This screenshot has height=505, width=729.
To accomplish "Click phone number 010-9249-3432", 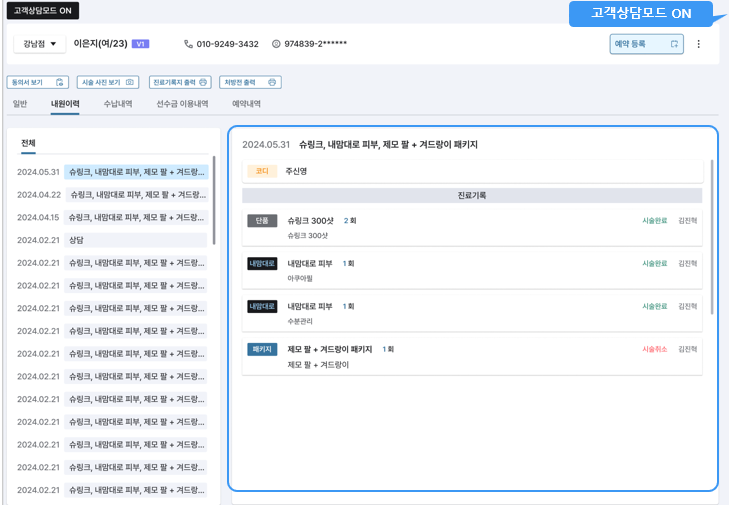I will pos(227,44).
